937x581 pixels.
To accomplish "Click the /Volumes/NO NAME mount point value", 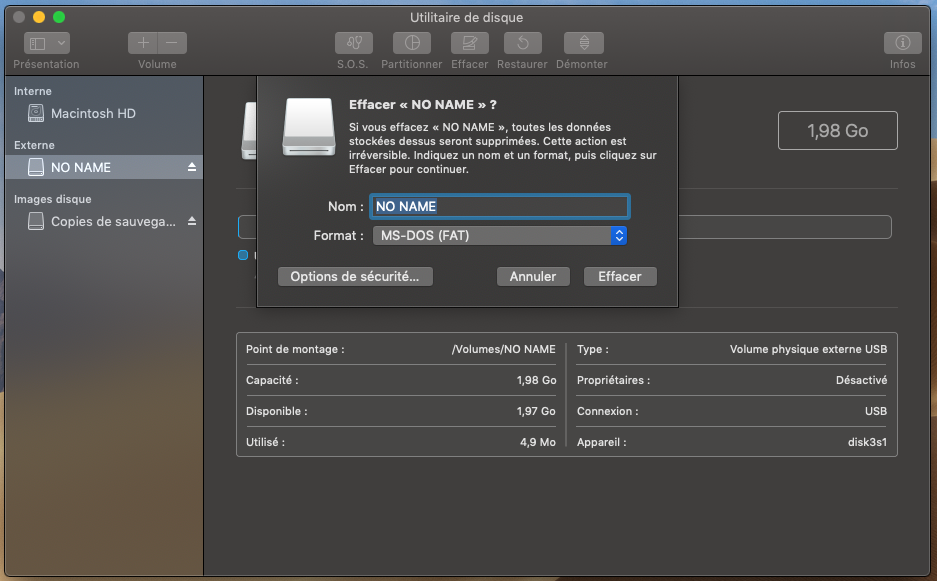I will point(504,349).
